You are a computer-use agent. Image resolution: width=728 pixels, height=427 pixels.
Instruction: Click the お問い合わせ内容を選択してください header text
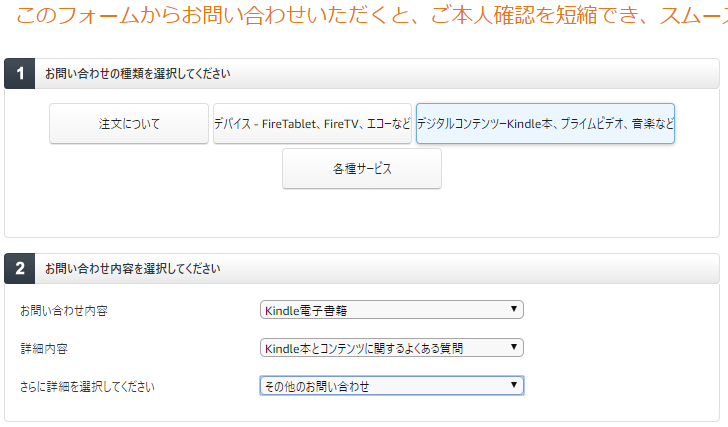click(x=133, y=269)
